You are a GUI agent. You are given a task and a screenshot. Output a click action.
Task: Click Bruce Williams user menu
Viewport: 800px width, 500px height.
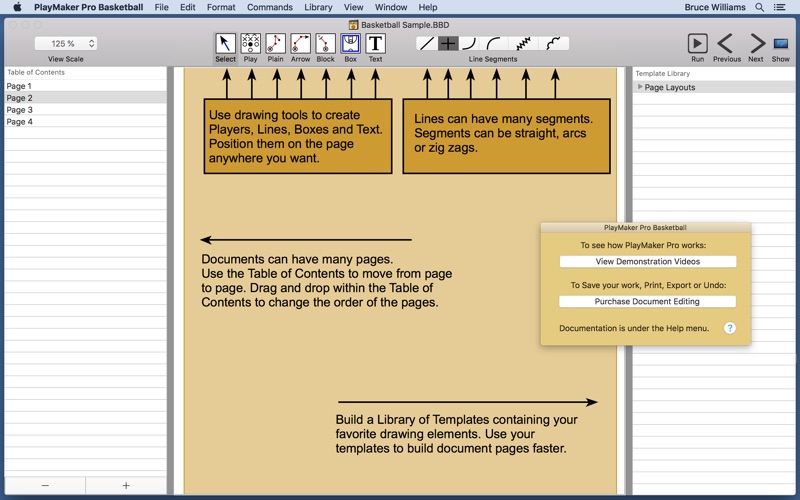point(715,7)
